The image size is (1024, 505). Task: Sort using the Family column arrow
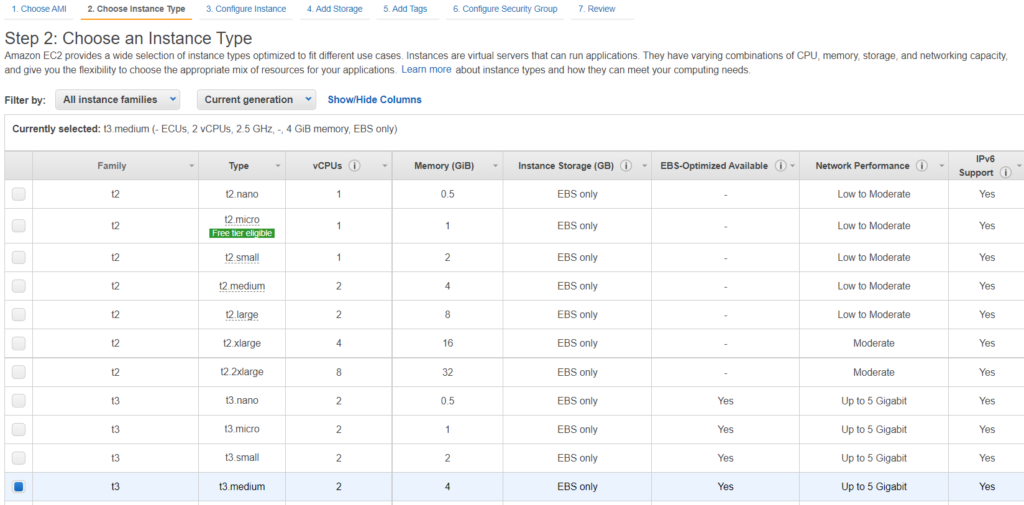191,167
